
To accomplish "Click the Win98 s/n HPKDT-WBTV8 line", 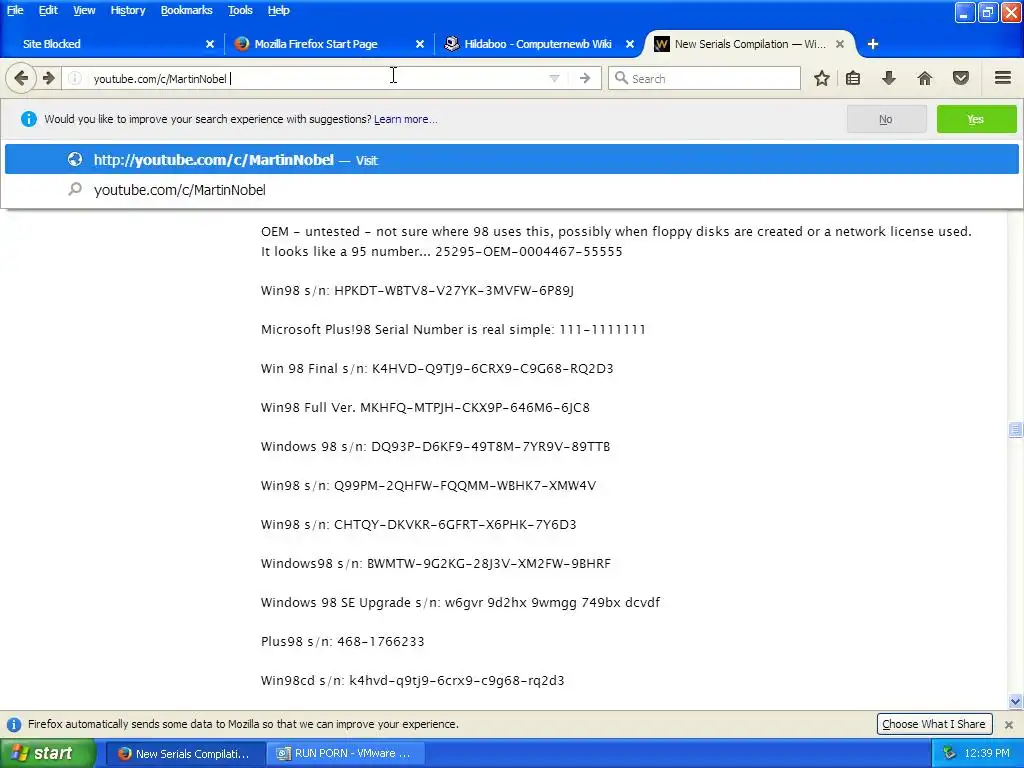I will pos(417,291).
